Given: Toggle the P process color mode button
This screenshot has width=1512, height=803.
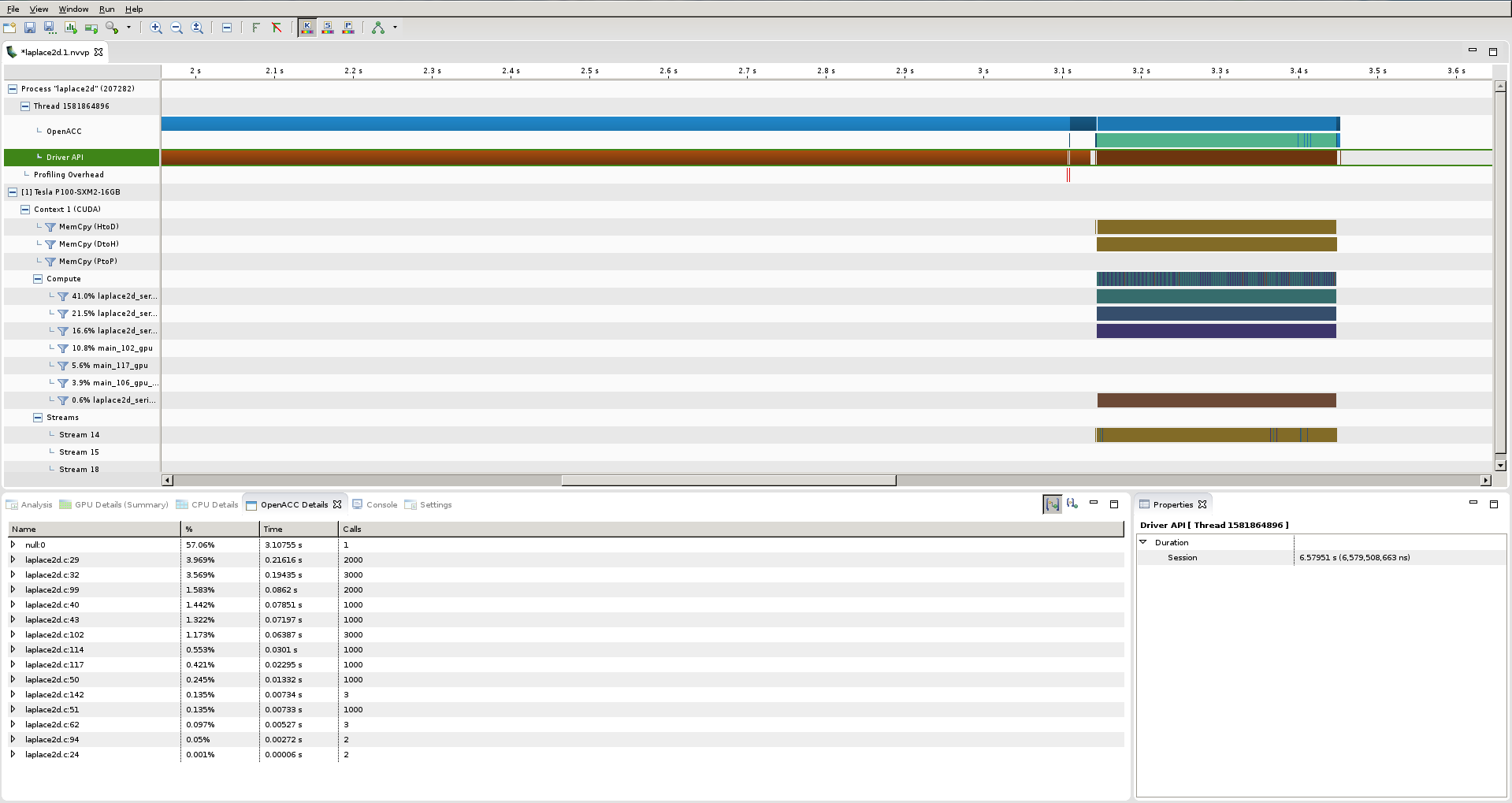Looking at the screenshot, I should click(348, 28).
